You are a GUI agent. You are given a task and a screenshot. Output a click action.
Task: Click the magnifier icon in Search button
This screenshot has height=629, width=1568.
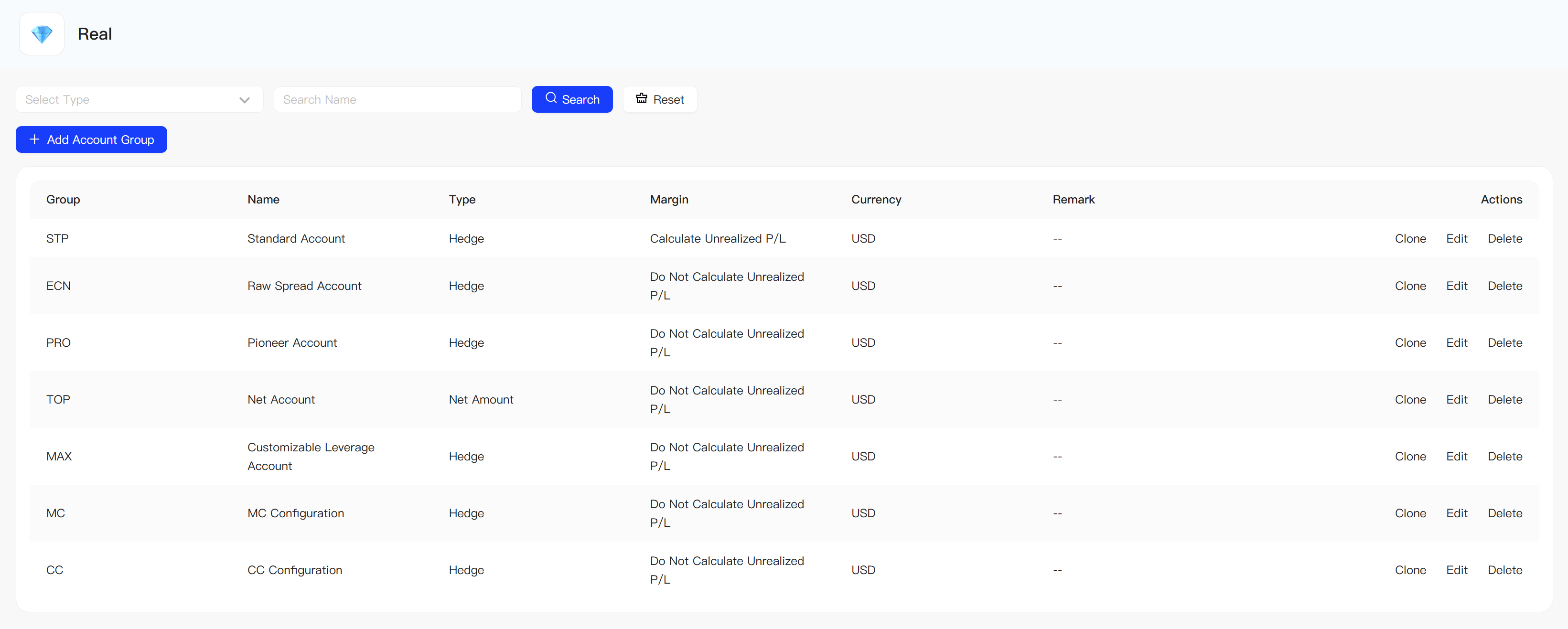point(551,98)
